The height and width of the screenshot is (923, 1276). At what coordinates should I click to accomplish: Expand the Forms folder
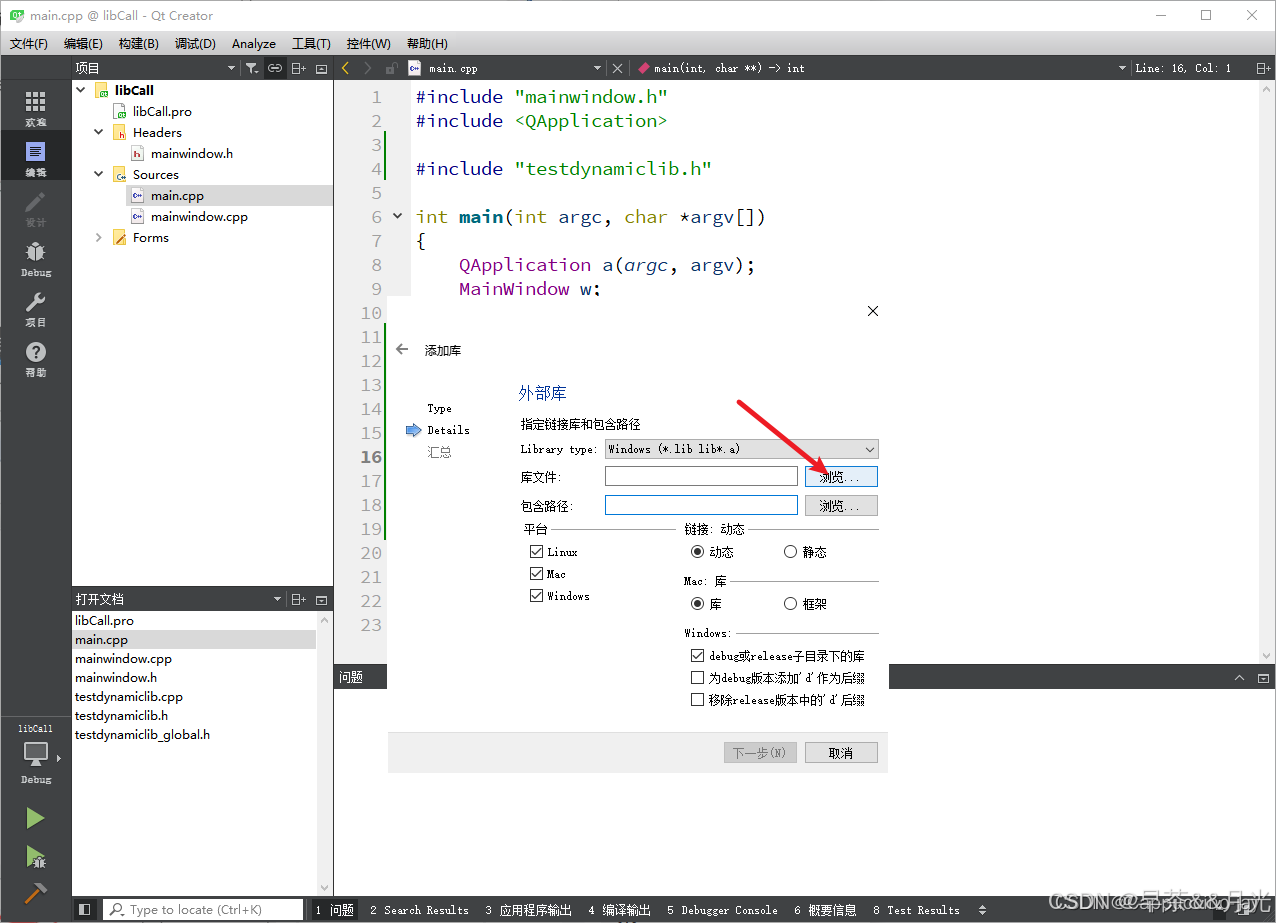click(99, 237)
